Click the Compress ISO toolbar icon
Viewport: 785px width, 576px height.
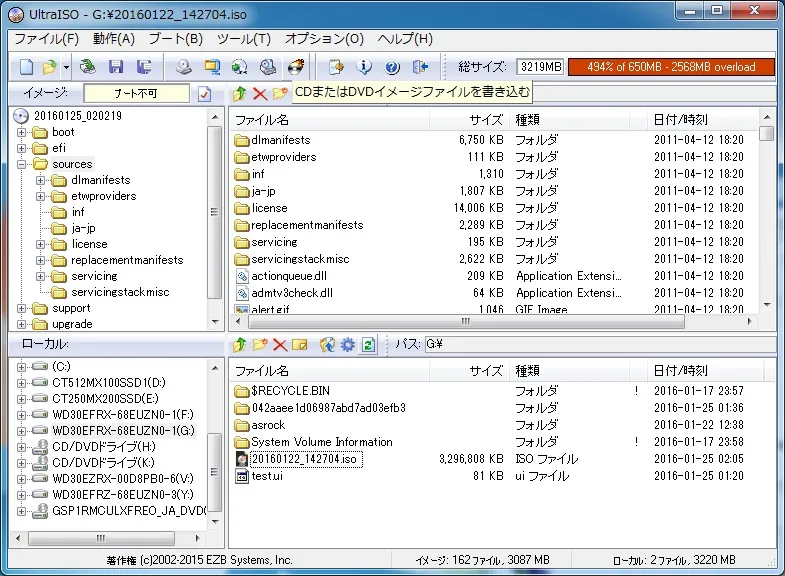pyautogui.click(x=212, y=67)
